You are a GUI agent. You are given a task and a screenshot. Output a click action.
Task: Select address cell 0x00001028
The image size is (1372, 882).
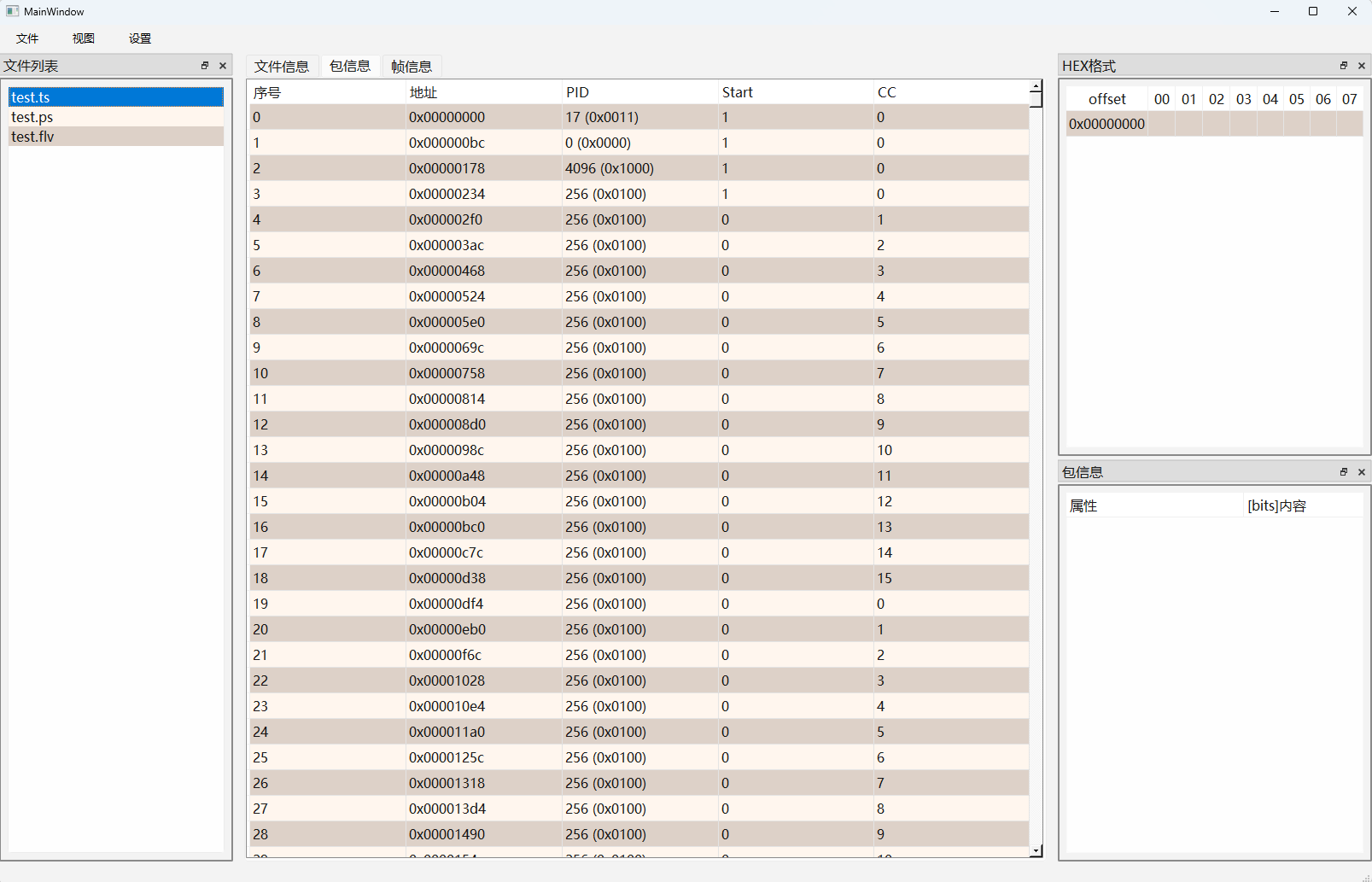coord(483,680)
